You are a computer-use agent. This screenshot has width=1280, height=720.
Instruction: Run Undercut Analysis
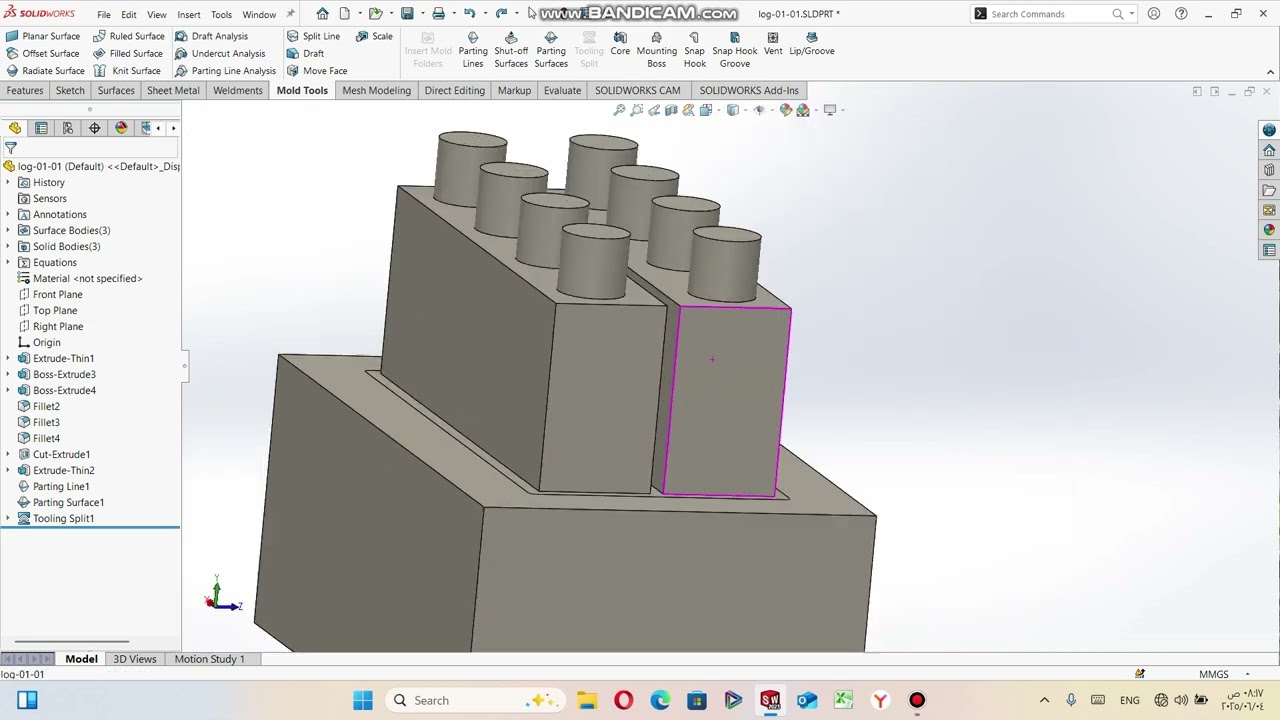click(x=220, y=53)
